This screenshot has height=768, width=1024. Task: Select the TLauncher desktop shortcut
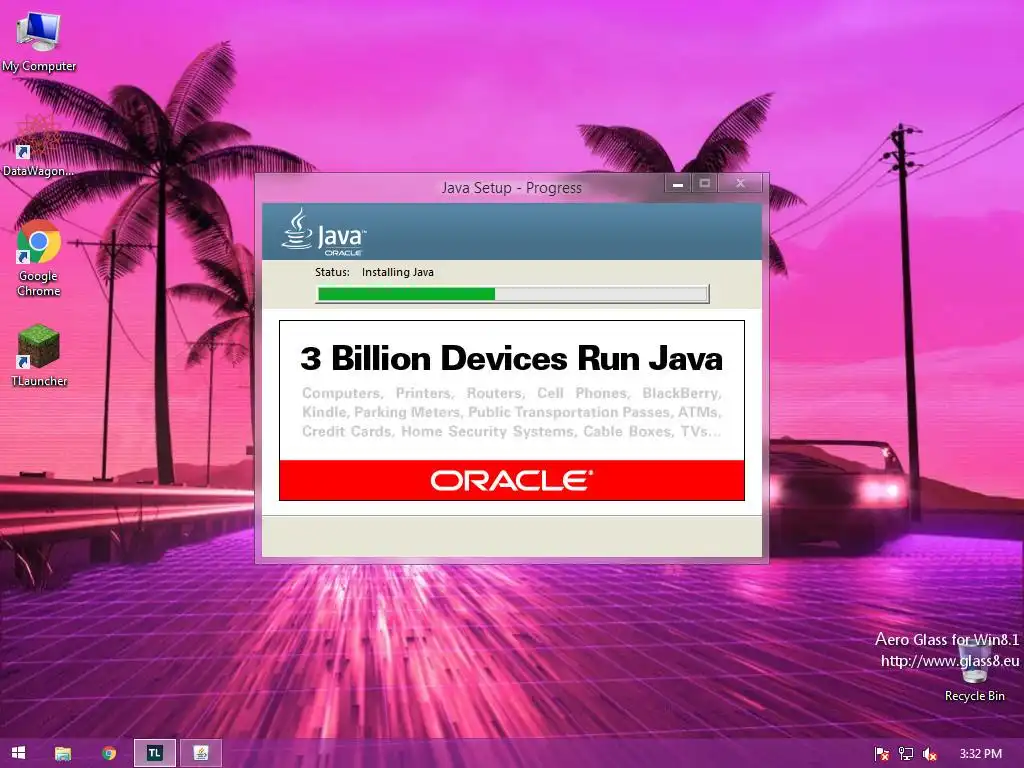click(39, 356)
